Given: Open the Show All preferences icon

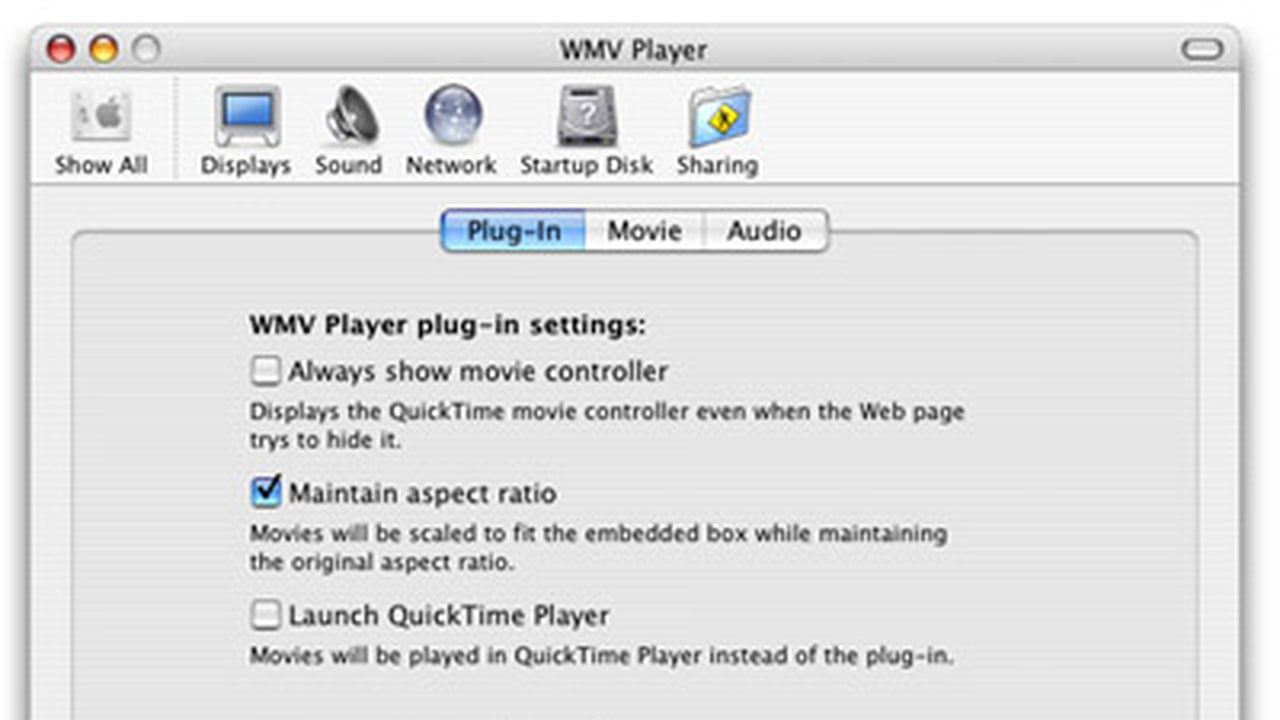Looking at the screenshot, I should coord(101,130).
